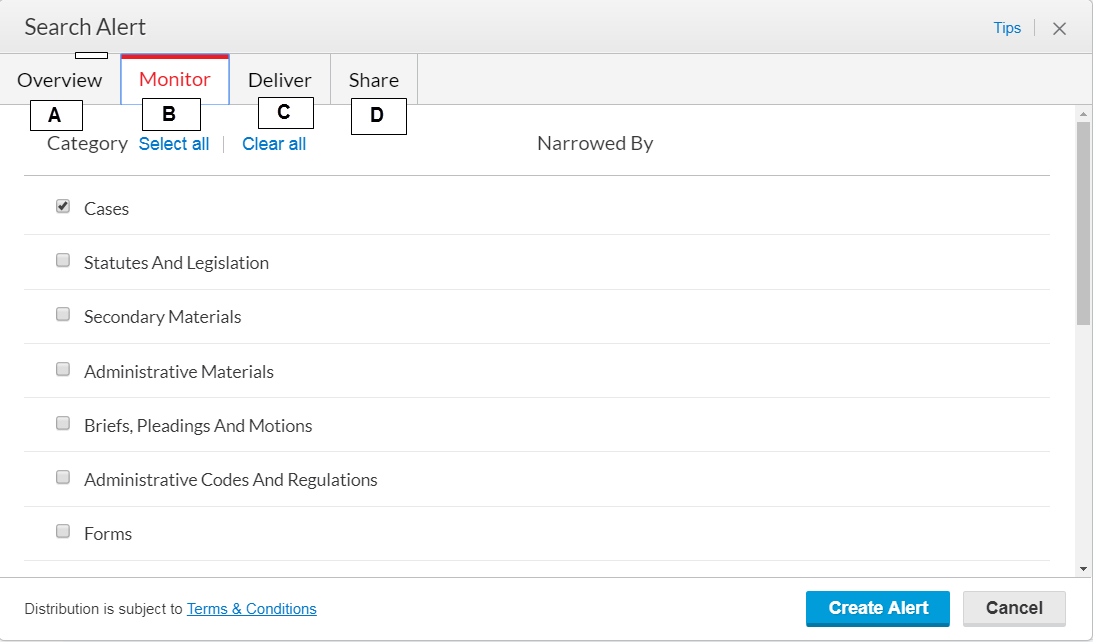Viewport: 1093px width, 642px height.
Task: Select Briefs, Pleadings And Motions checkbox
Action: [x=63, y=424]
